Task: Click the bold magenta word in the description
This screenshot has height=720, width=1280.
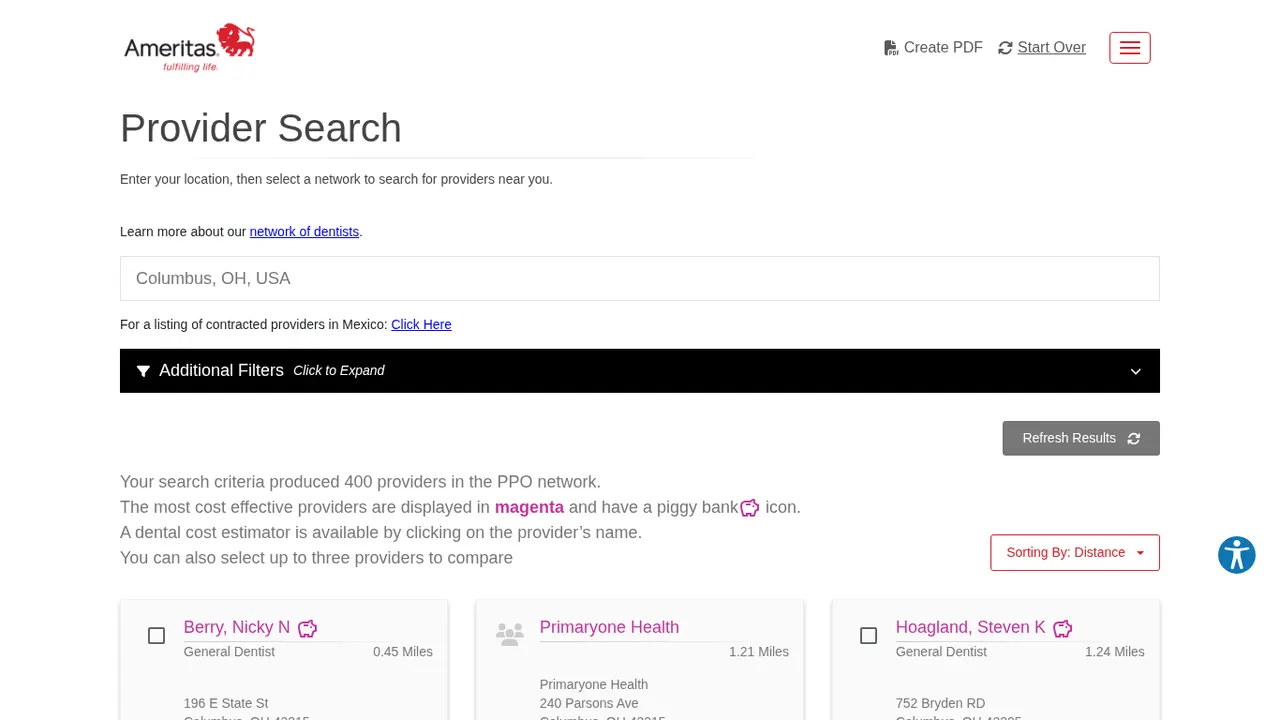Action: [x=529, y=507]
